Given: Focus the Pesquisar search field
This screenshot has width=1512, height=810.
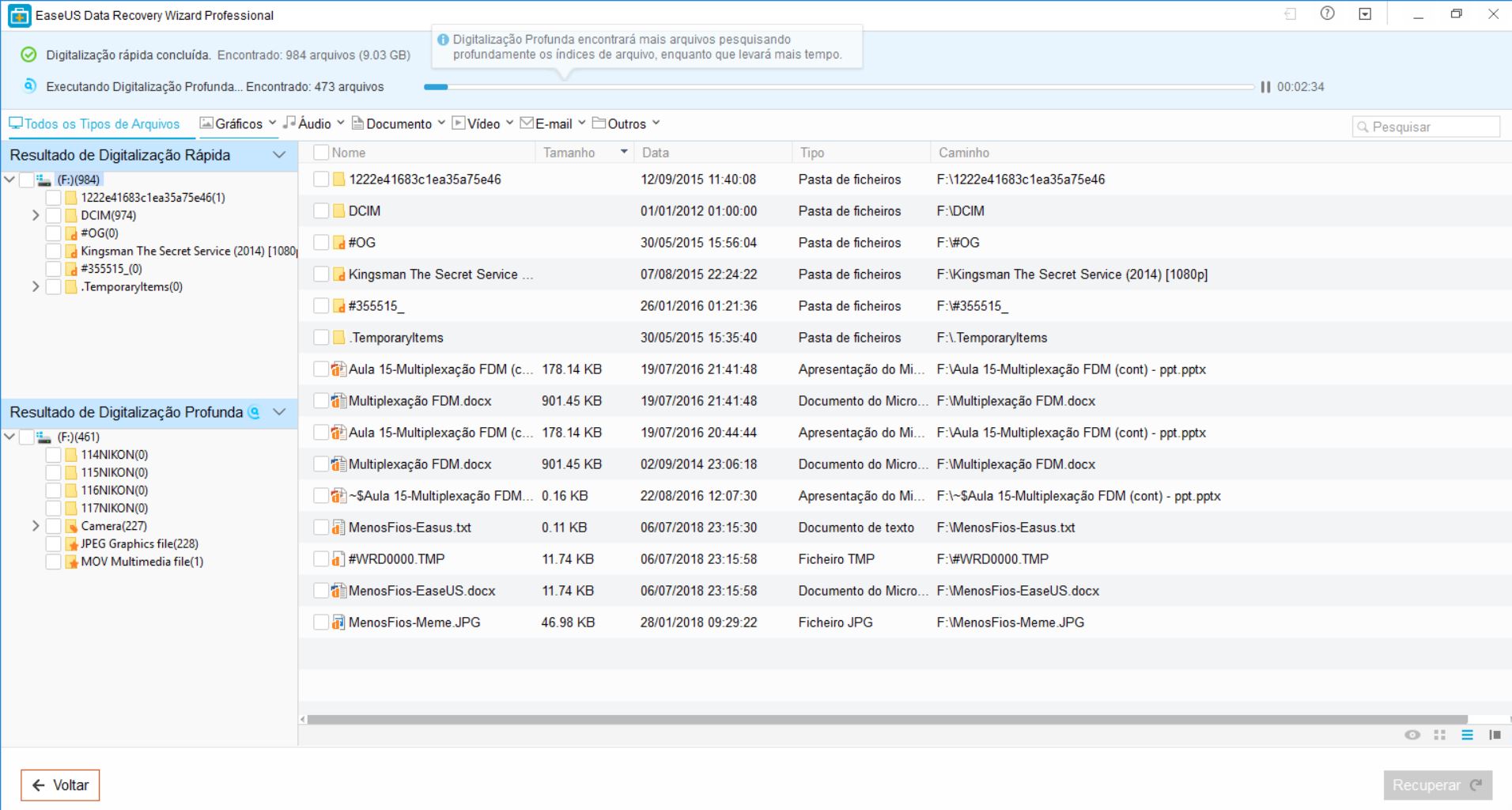Looking at the screenshot, I should point(1426,127).
